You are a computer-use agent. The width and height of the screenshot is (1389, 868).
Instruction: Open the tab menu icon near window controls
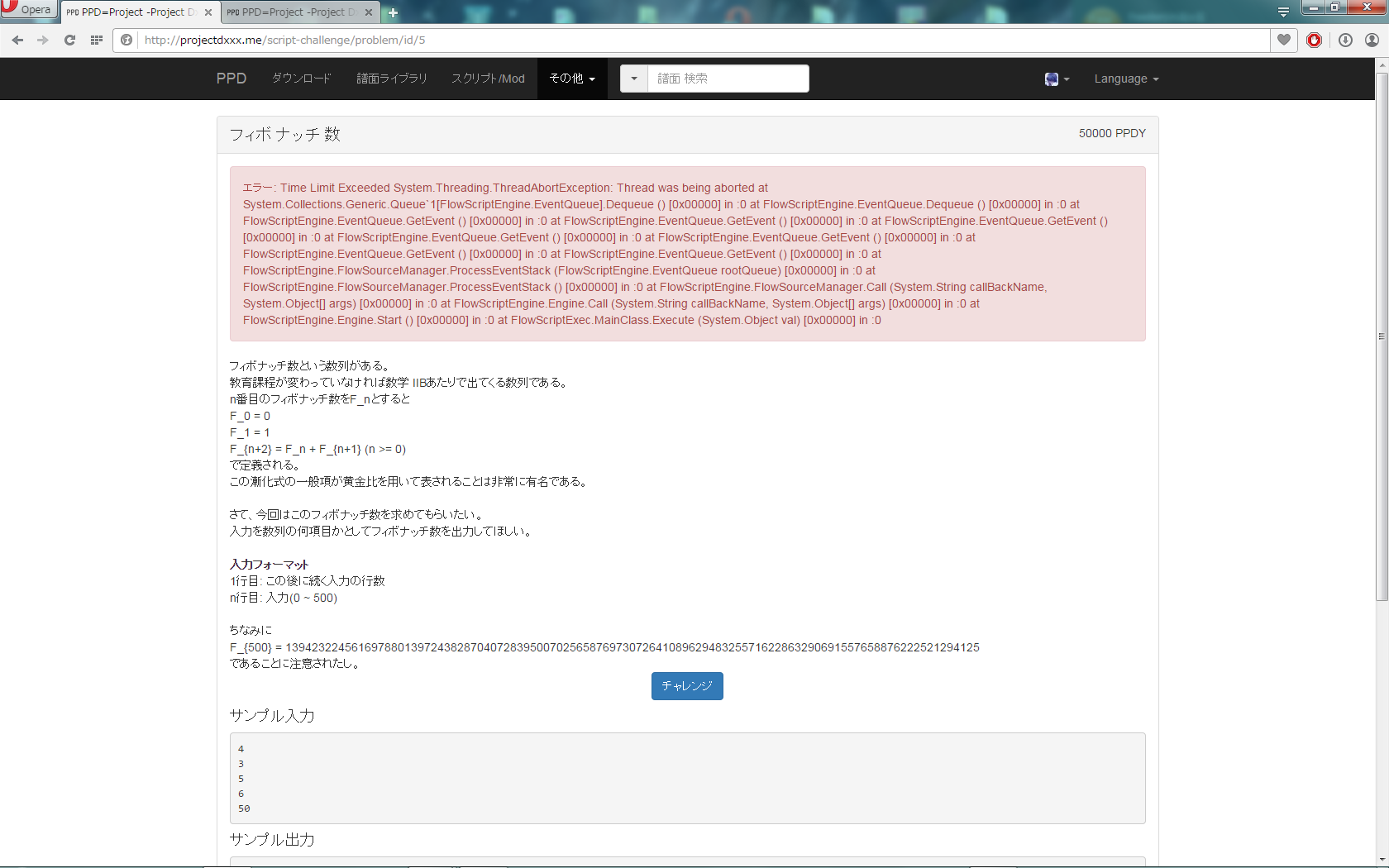1283,12
